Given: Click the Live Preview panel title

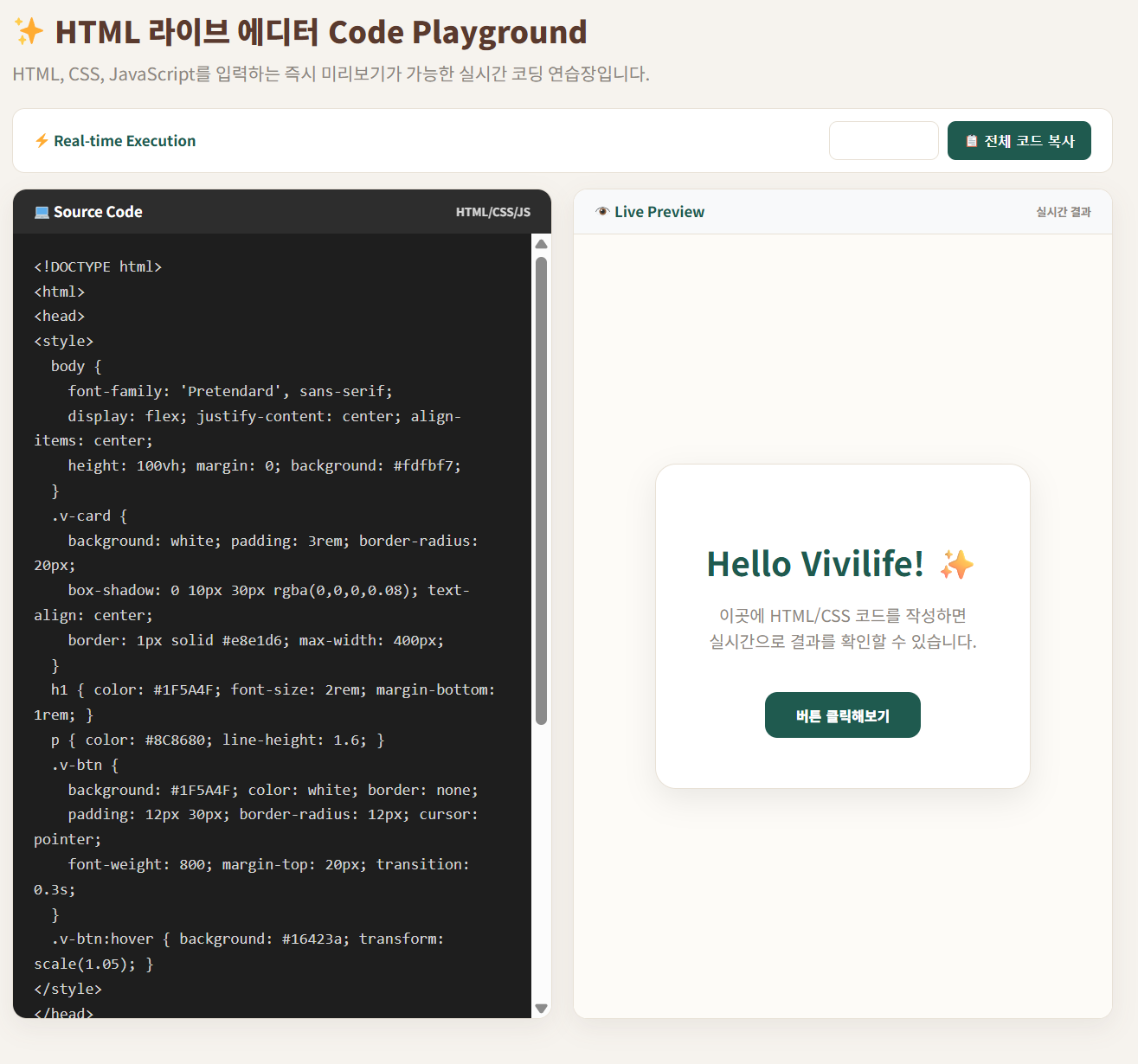Looking at the screenshot, I should (659, 212).
